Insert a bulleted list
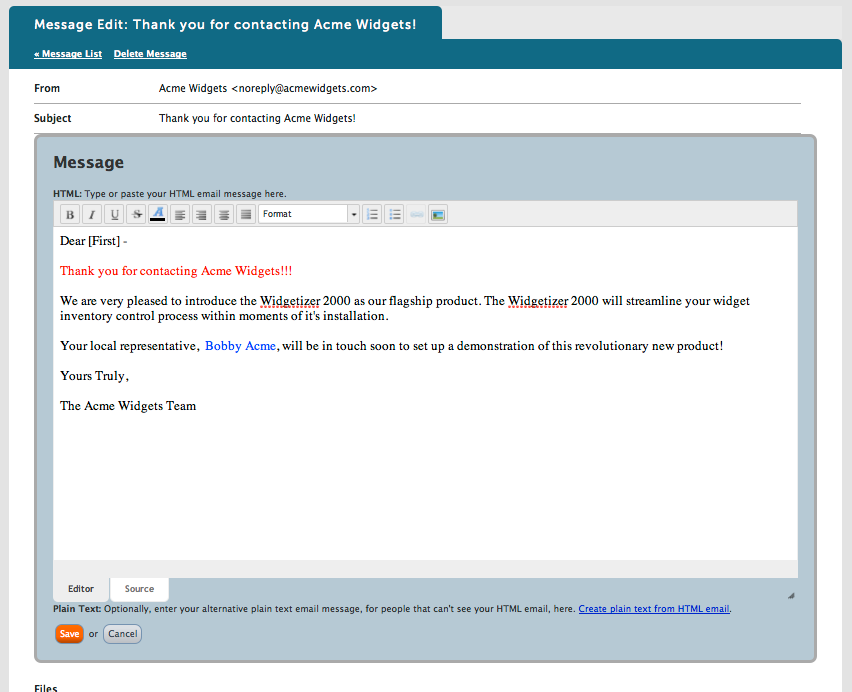852x692 pixels. (x=394, y=215)
